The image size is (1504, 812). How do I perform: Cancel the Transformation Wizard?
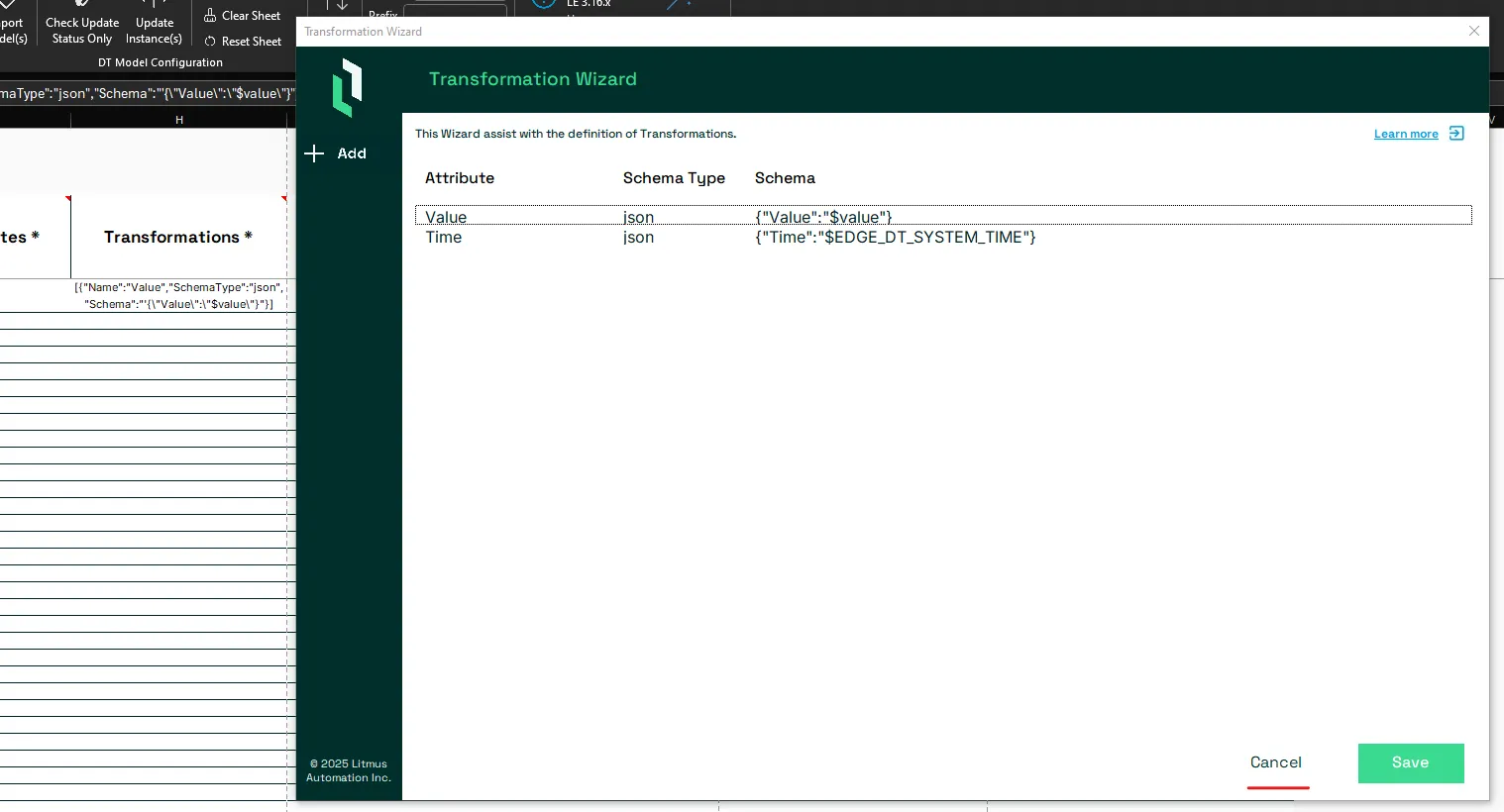click(x=1276, y=762)
